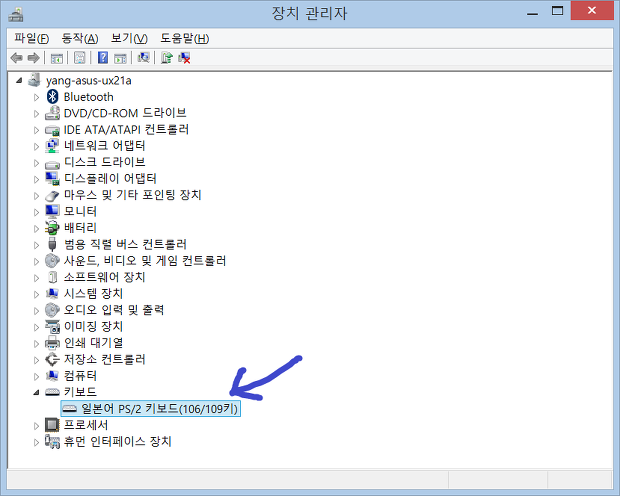Toggle the show/hide console tree icon

coord(57,58)
